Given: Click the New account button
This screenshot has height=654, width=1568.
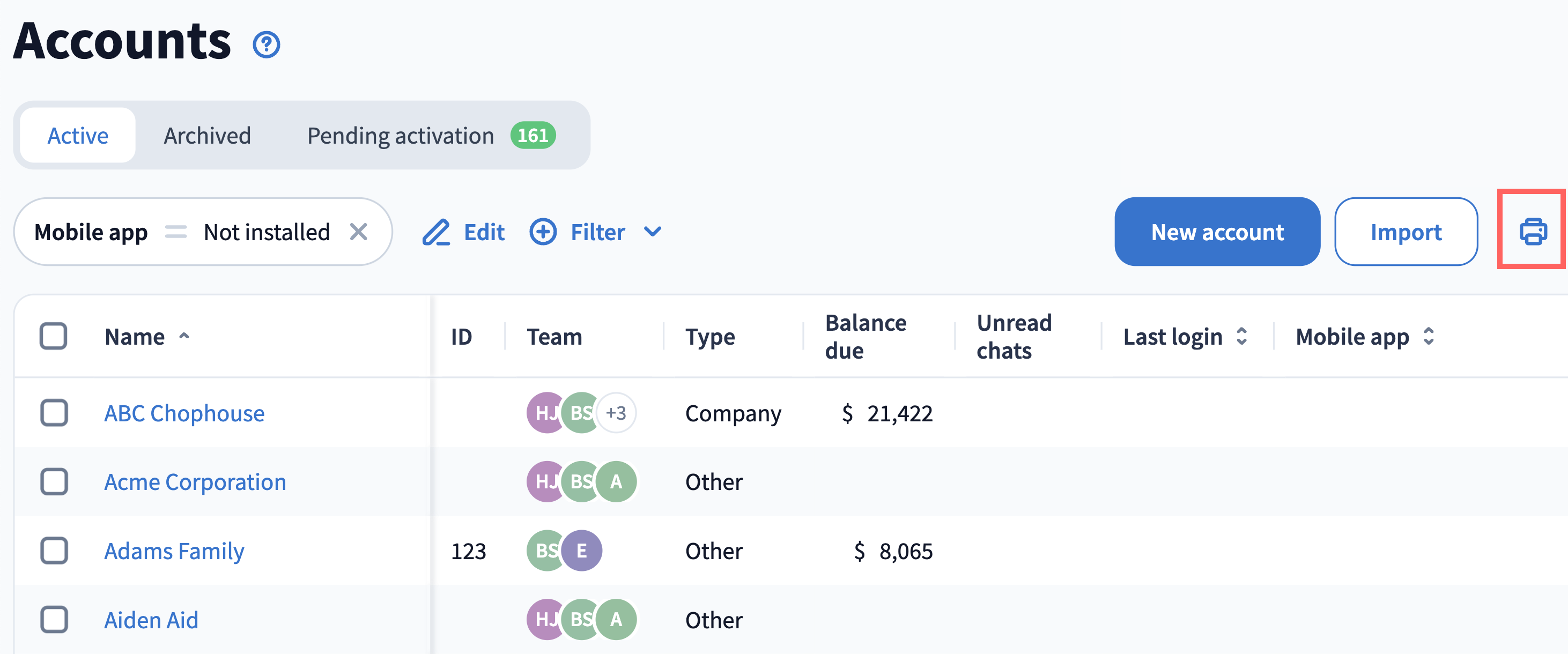Looking at the screenshot, I should click(1217, 231).
